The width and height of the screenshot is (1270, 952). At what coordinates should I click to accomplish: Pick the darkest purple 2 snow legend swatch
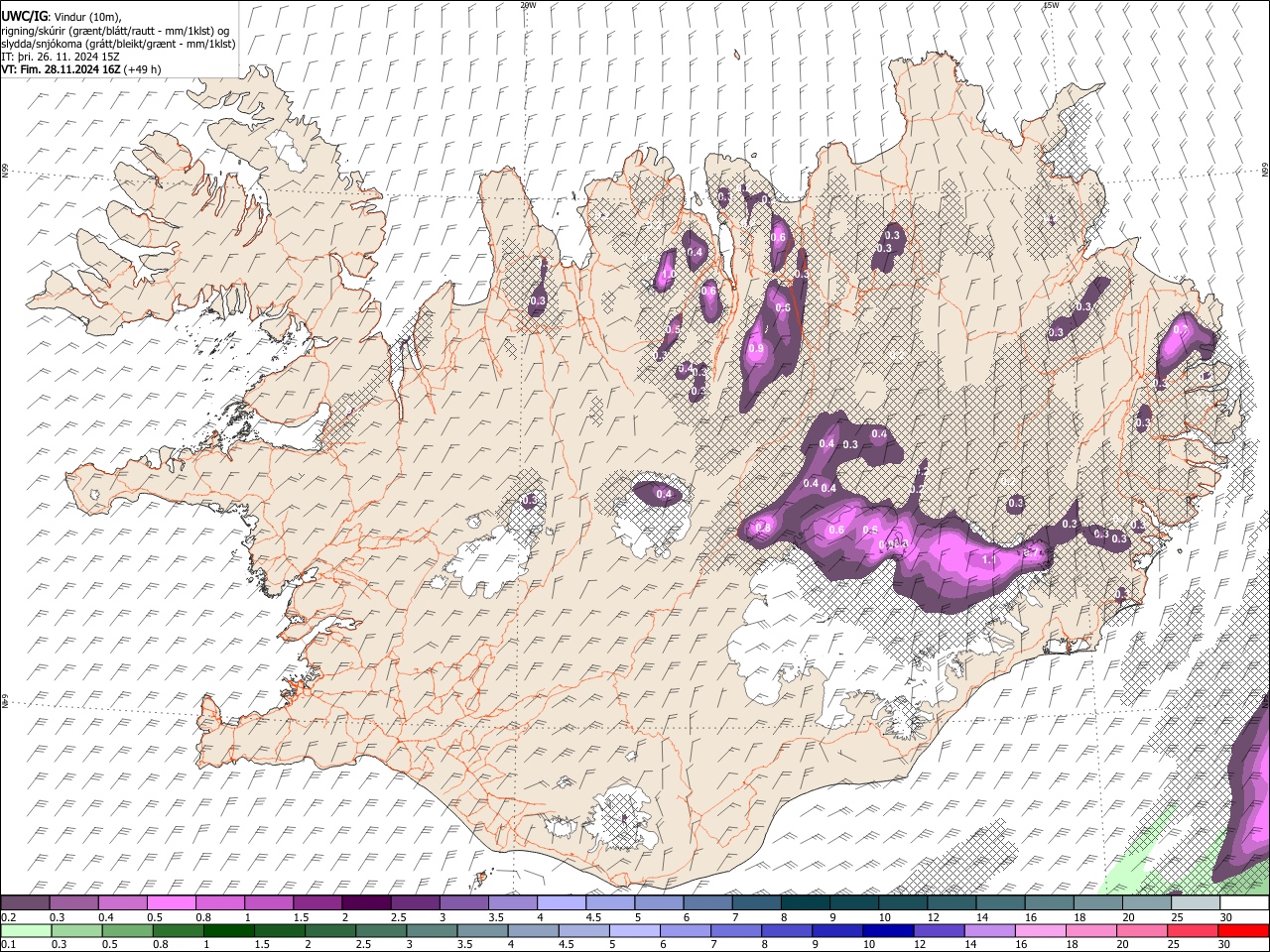(x=366, y=903)
